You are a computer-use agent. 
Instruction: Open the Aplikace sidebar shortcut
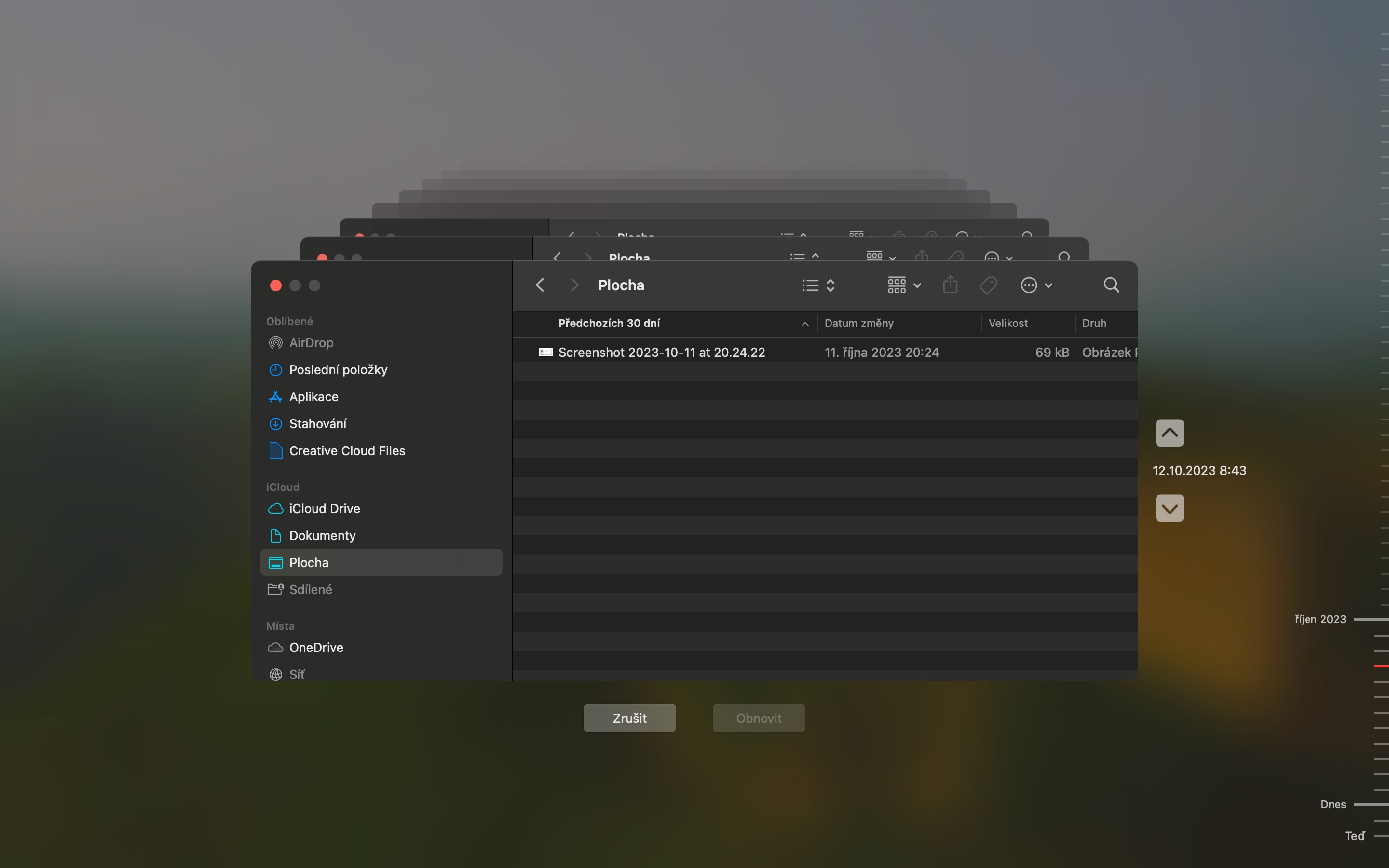(x=314, y=397)
